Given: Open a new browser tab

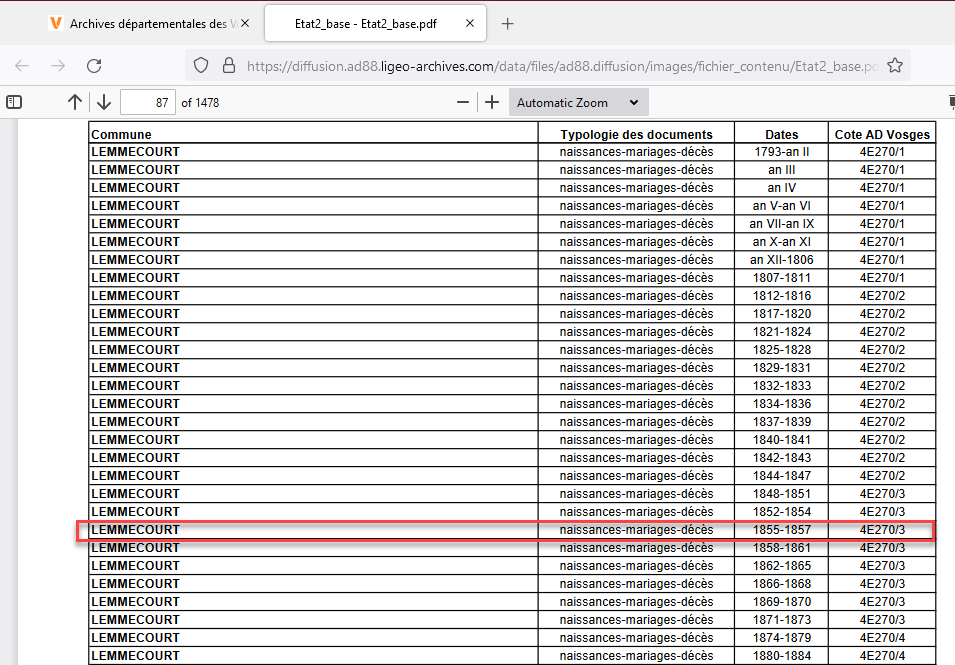Looking at the screenshot, I should 507,24.
